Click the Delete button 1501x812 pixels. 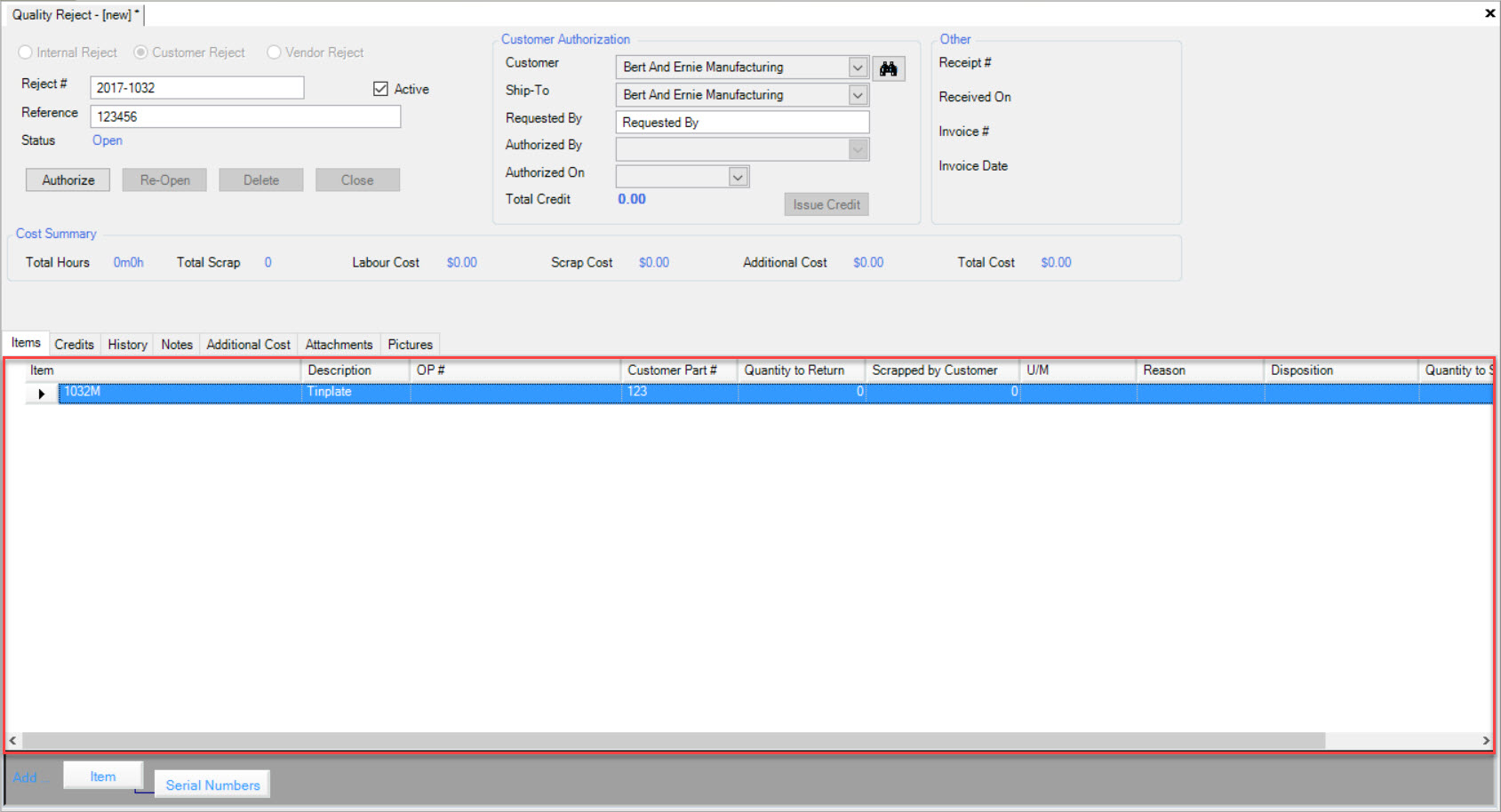click(261, 180)
